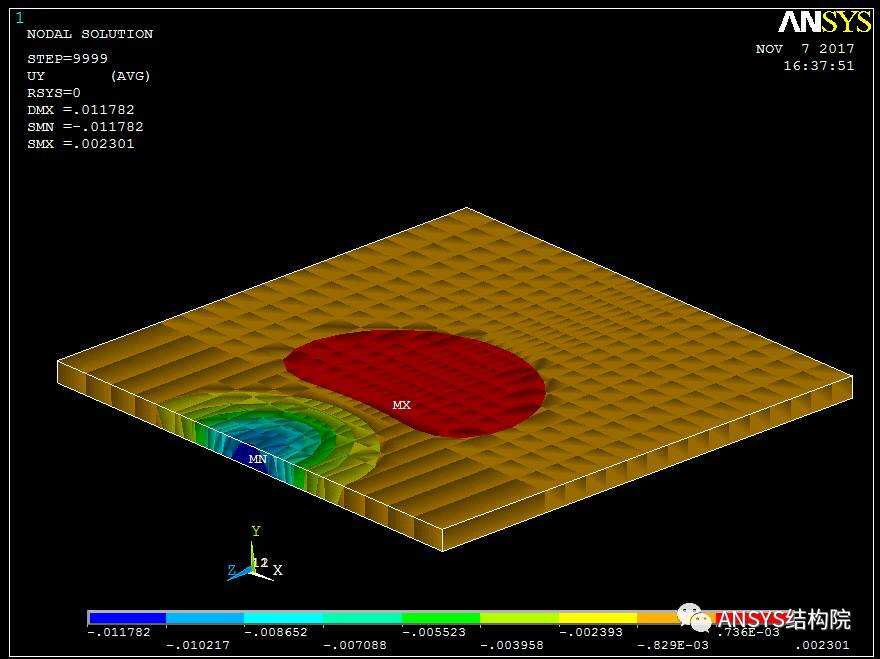Click legend value -.010217
The image size is (880, 659).
click(x=198, y=646)
